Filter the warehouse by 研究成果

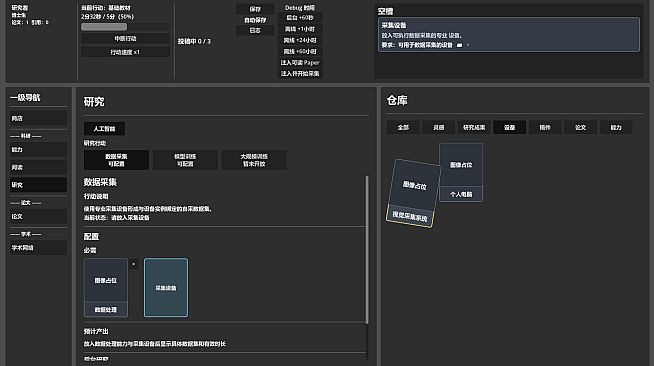click(474, 128)
